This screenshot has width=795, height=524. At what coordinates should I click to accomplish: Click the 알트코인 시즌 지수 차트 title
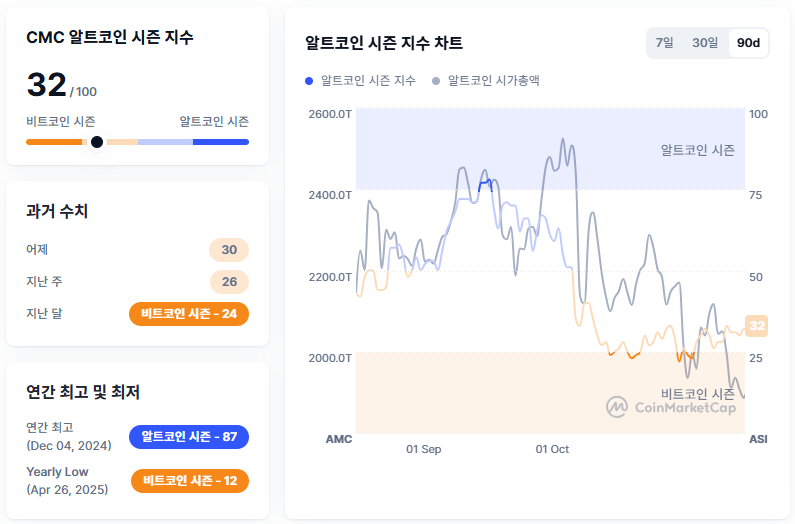point(384,43)
